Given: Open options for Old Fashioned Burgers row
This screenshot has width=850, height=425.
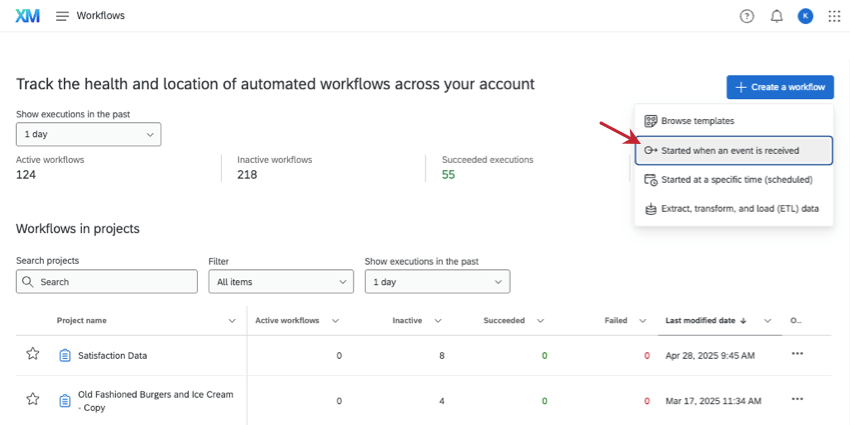Looking at the screenshot, I should 797,399.
